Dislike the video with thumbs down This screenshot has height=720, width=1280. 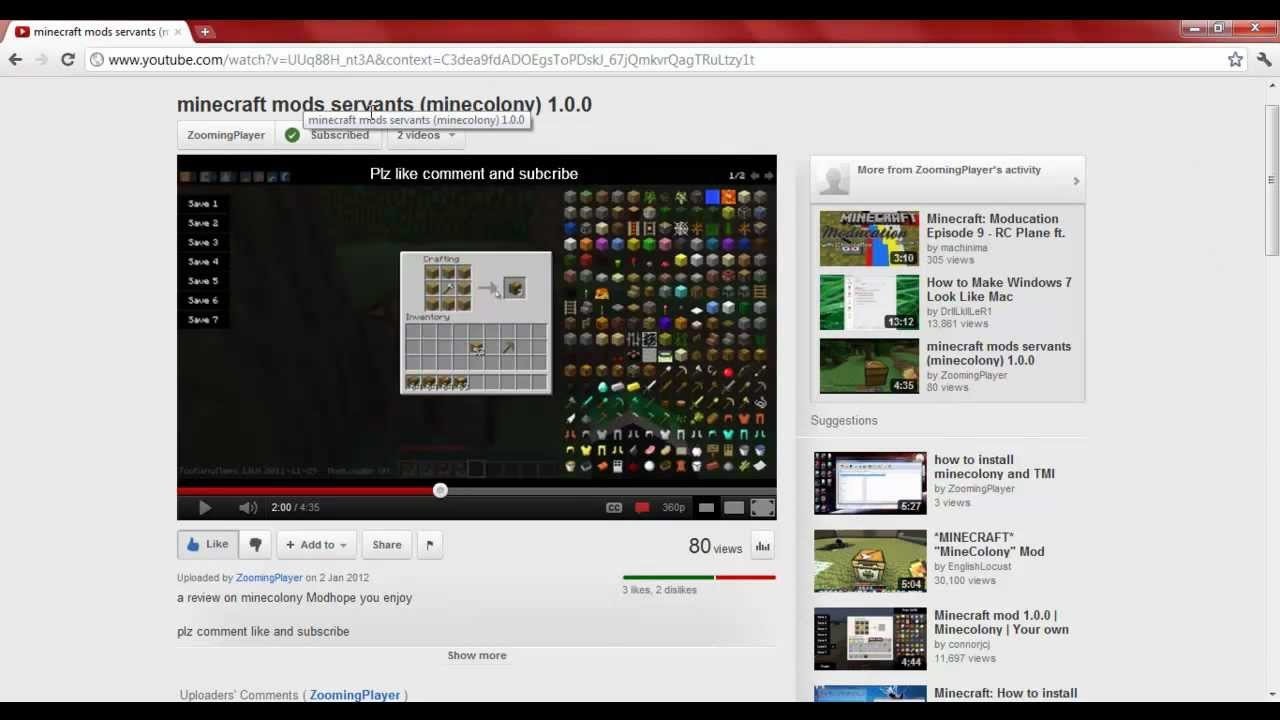255,545
